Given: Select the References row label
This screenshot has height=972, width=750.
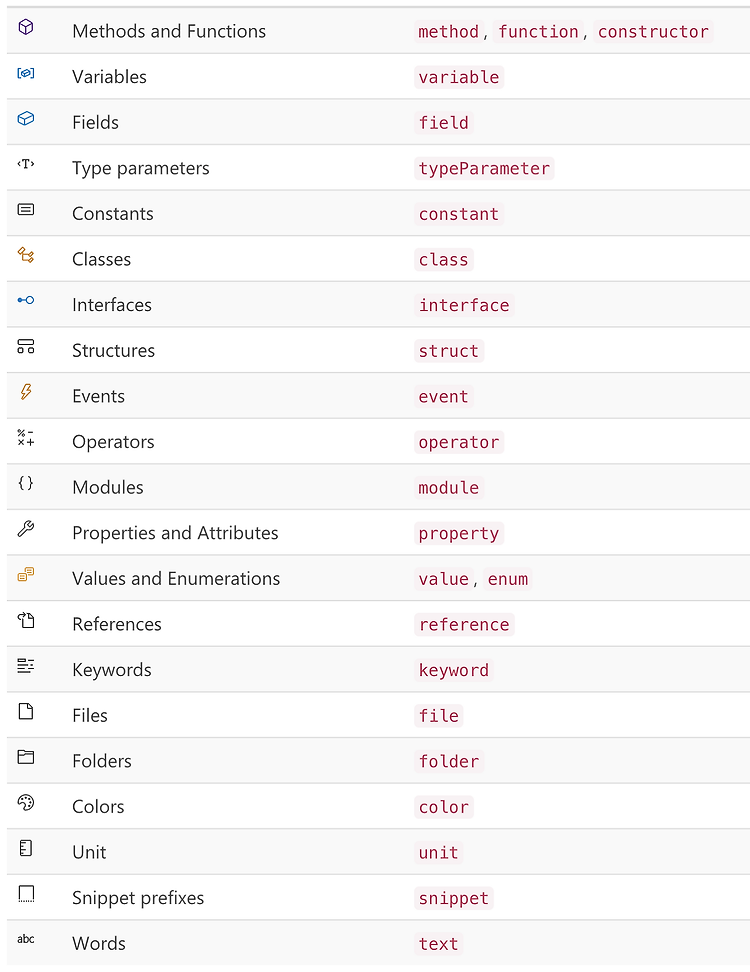Looking at the screenshot, I should tap(117, 624).
